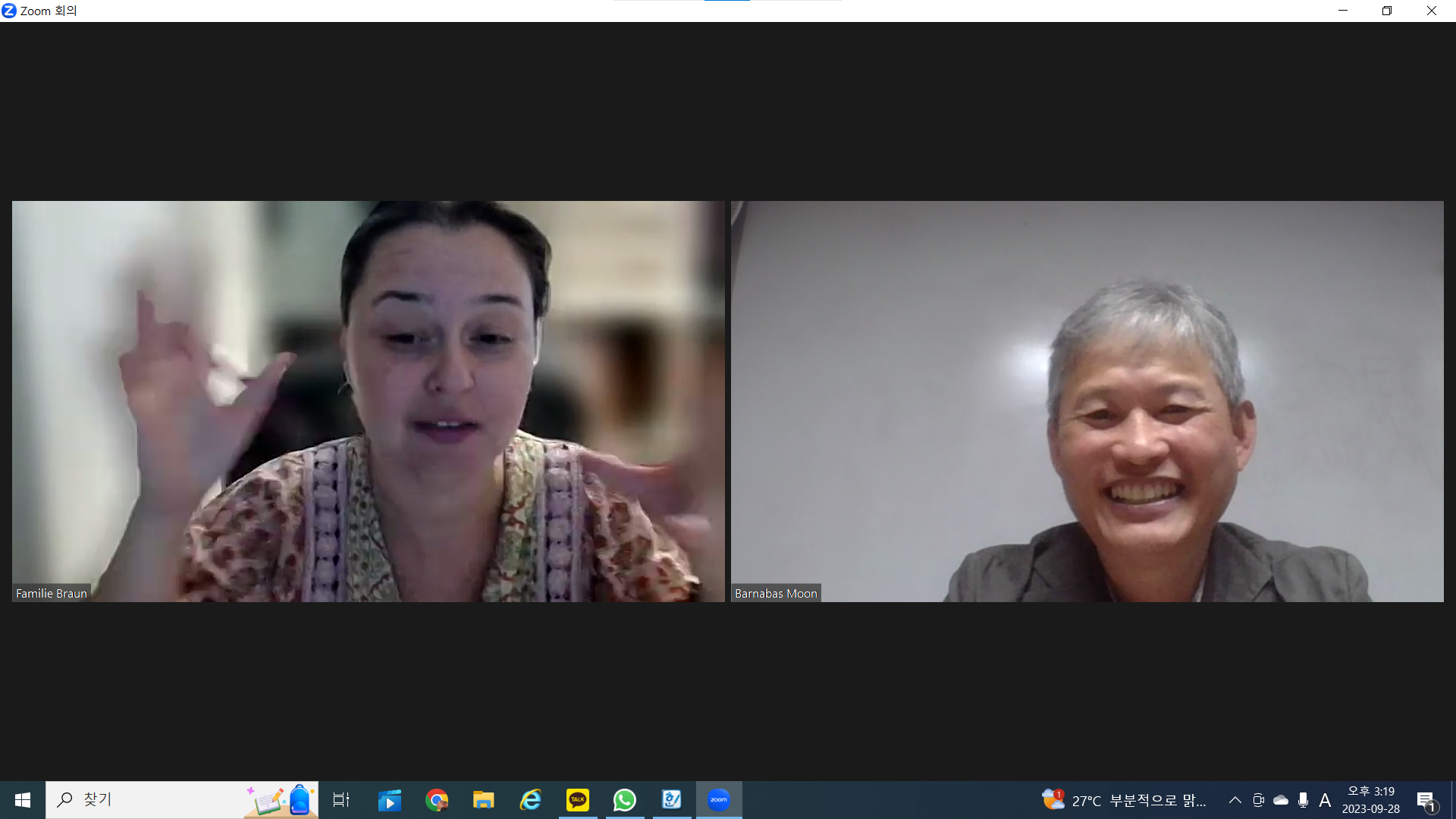Toggle the IME input mode A indicator
The height and width of the screenshot is (819, 1456).
tap(1325, 800)
